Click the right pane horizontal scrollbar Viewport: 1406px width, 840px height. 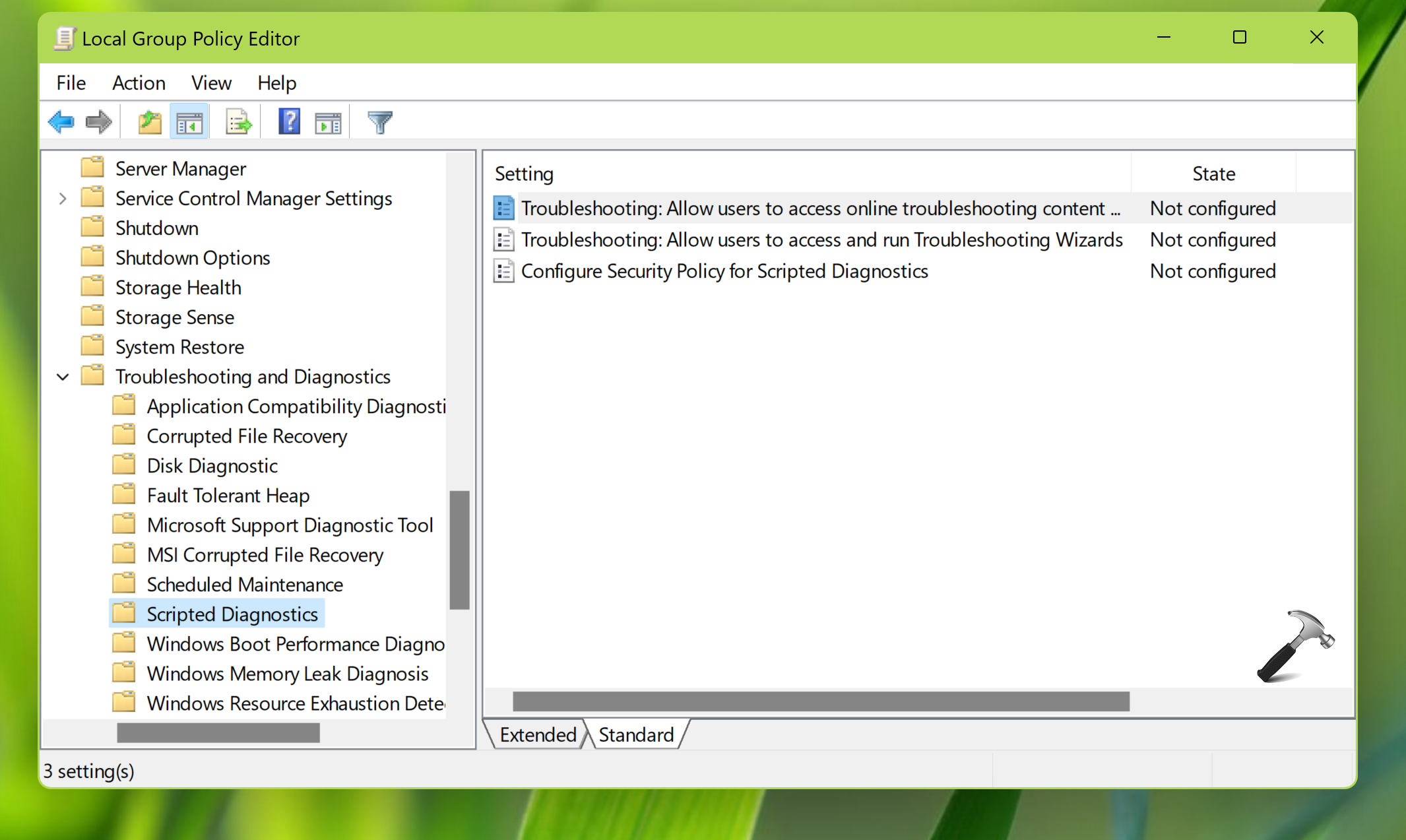click(821, 701)
